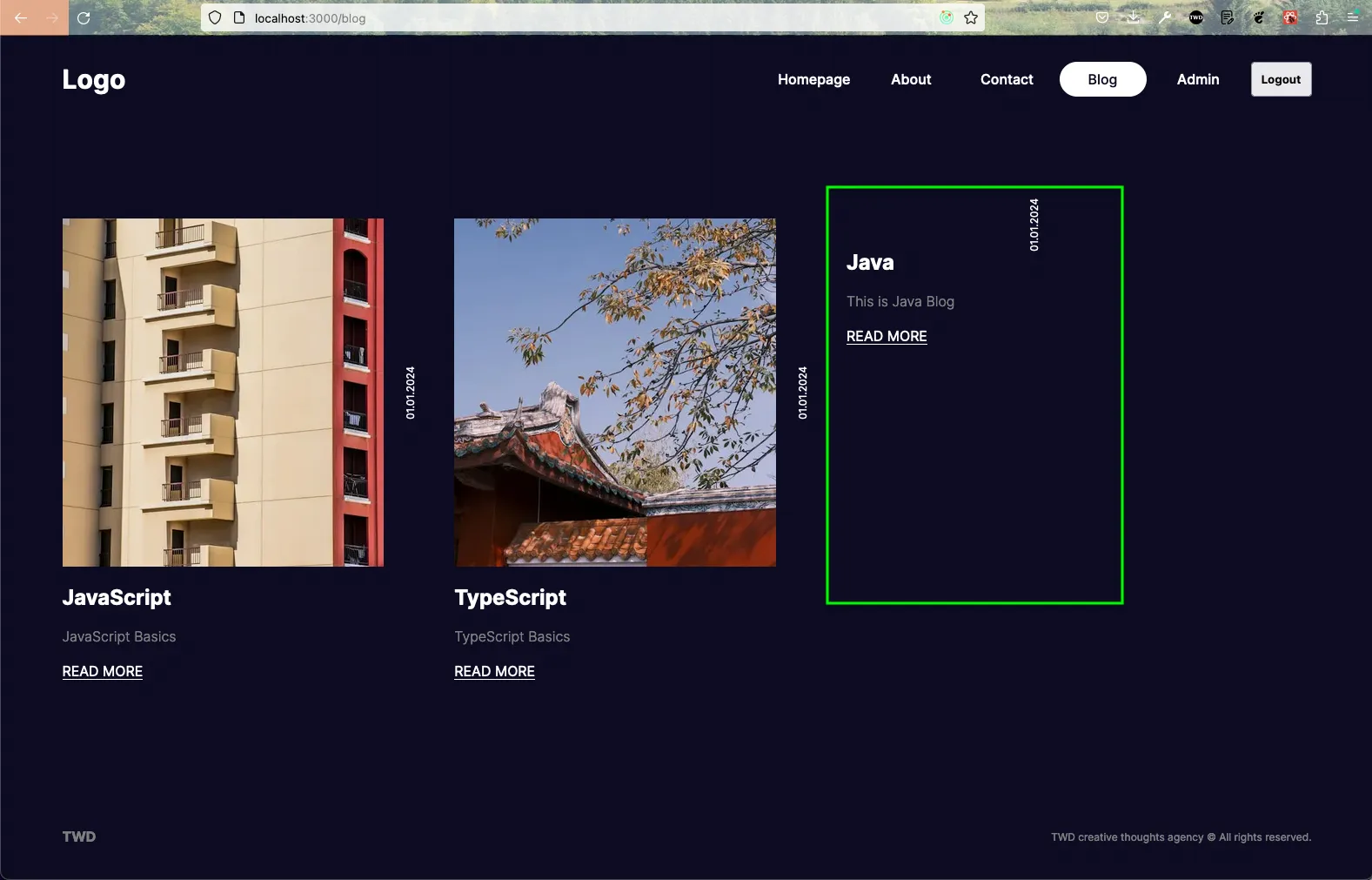The width and height of the screenshot is (1372, 880).
Task: Open the shield tracking protection icon
Action: (215, 17)
